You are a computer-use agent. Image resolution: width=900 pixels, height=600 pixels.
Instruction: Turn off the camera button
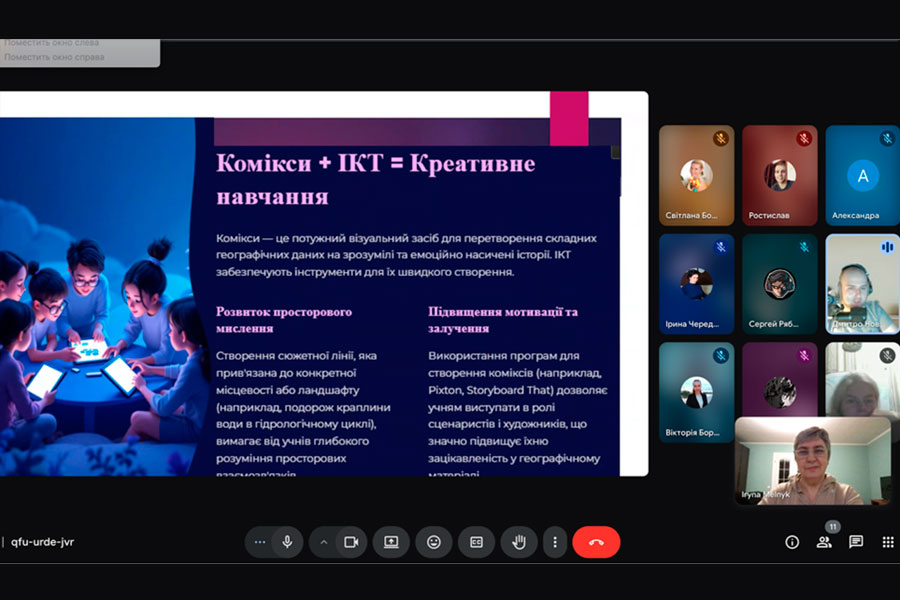(x=351, y=542)
